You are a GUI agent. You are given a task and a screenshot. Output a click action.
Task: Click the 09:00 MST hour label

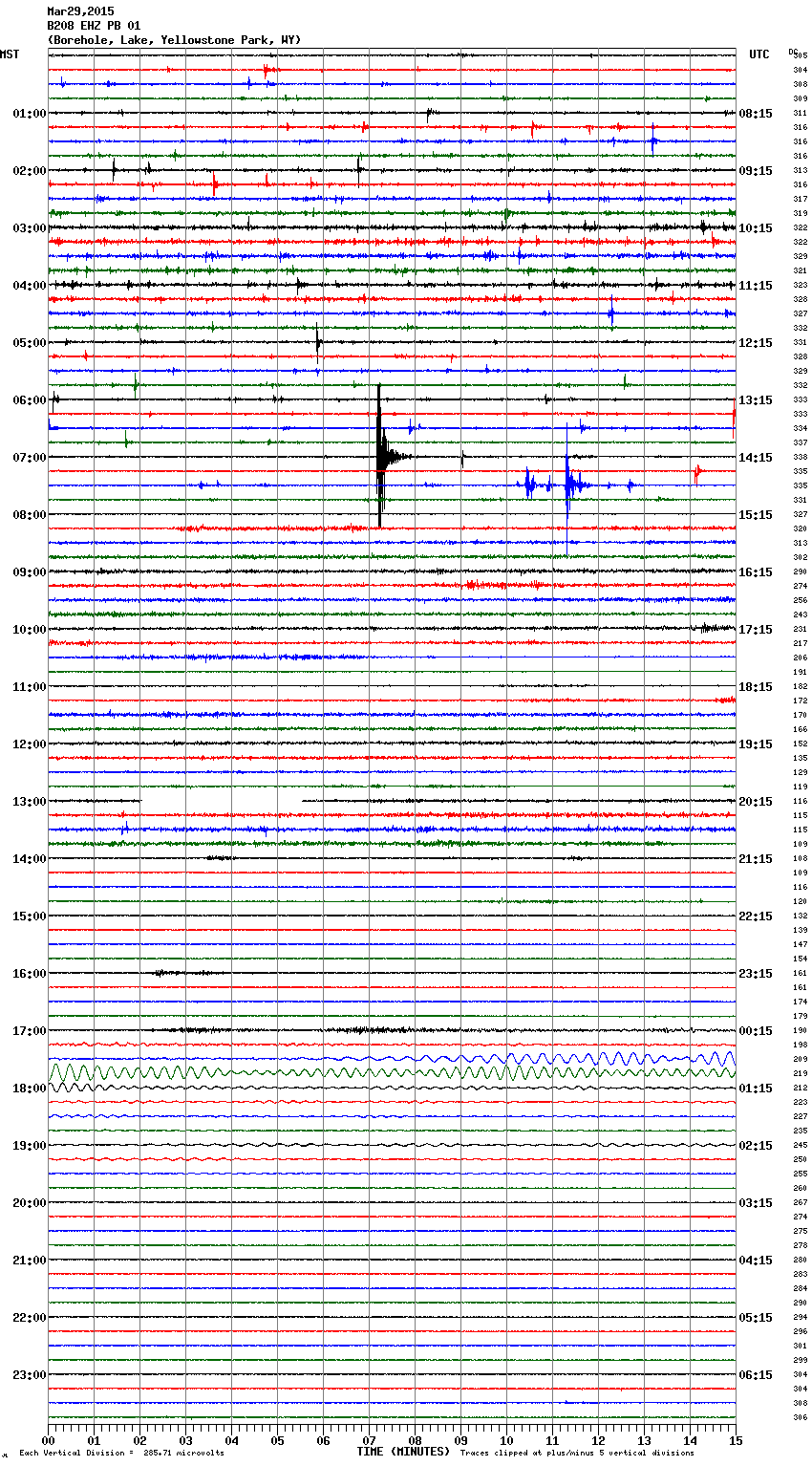[x=30, y=572]
